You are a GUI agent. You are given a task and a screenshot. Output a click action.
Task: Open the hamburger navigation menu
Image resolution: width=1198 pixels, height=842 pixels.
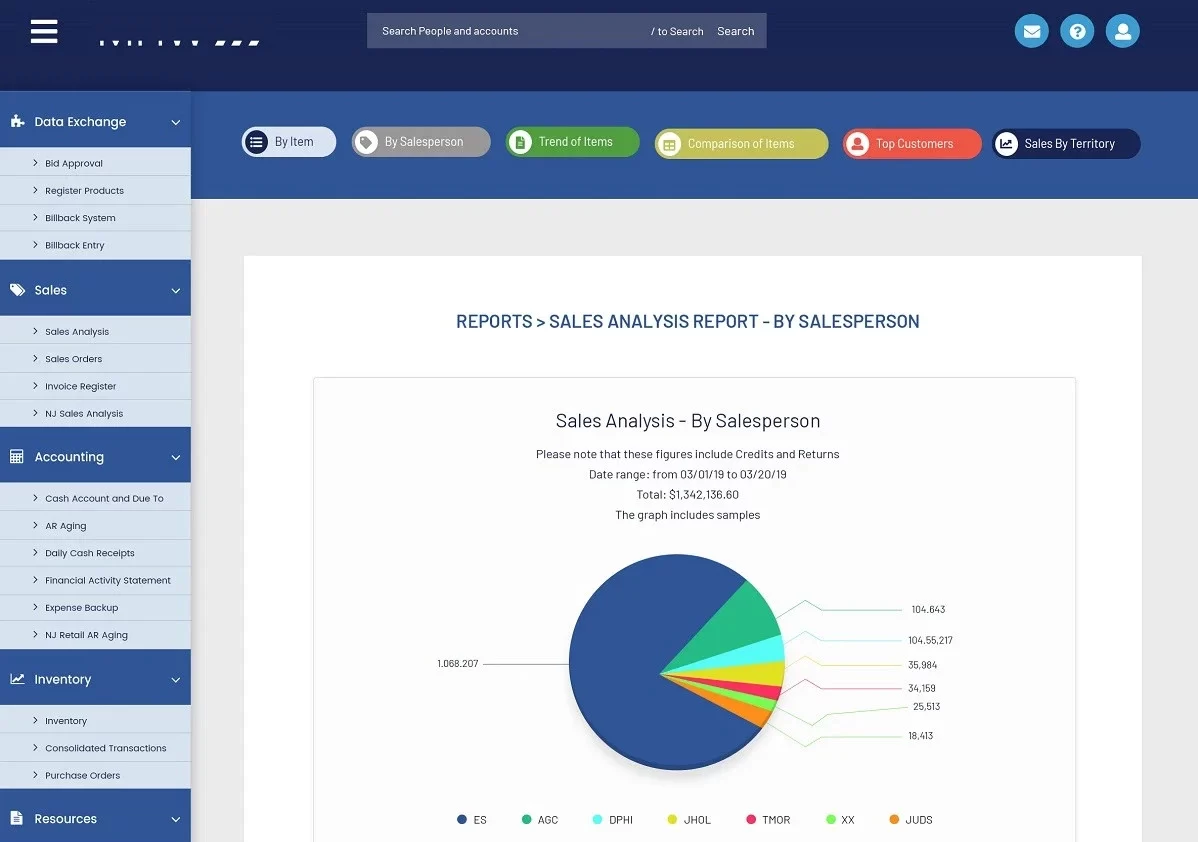point(44,31)
